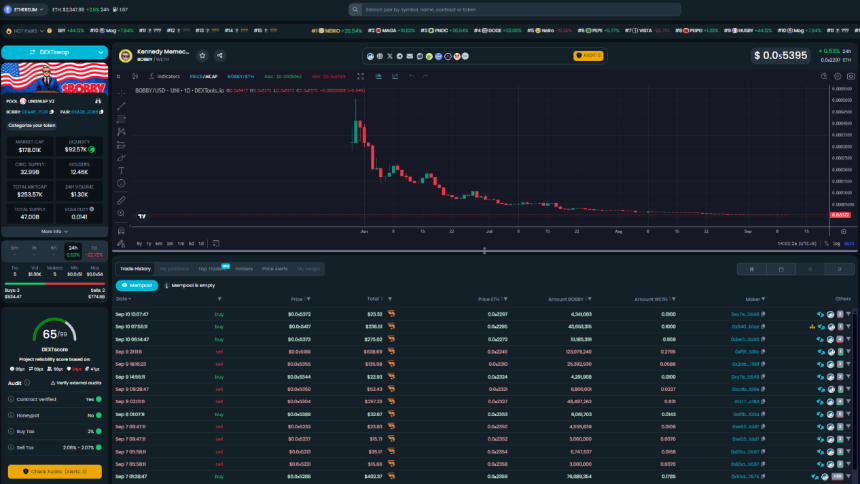Open the X (Twitter) social link icon
This screenshot has width=860, height=484.
(390, 56)
